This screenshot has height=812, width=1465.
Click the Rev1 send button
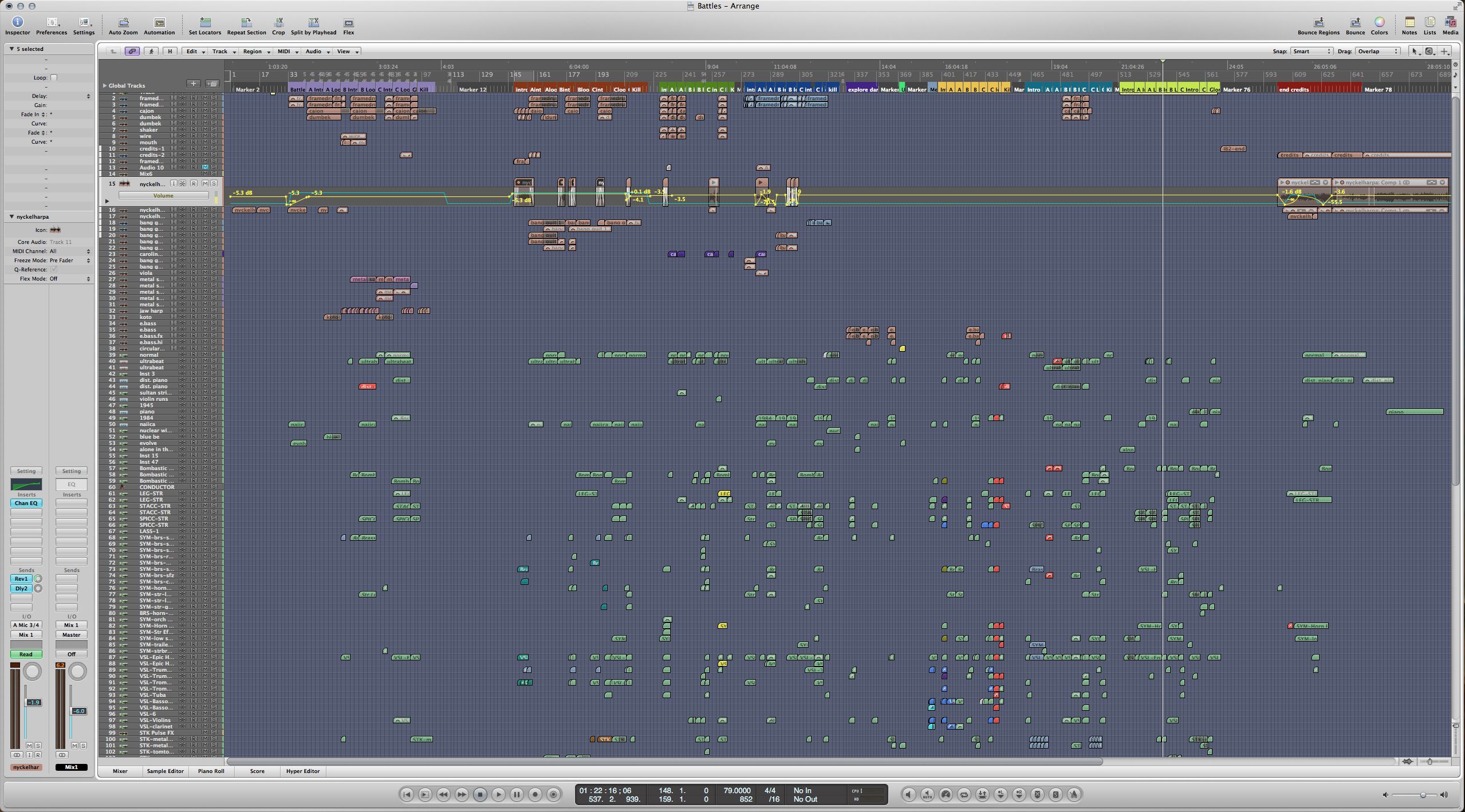[21, 579]
